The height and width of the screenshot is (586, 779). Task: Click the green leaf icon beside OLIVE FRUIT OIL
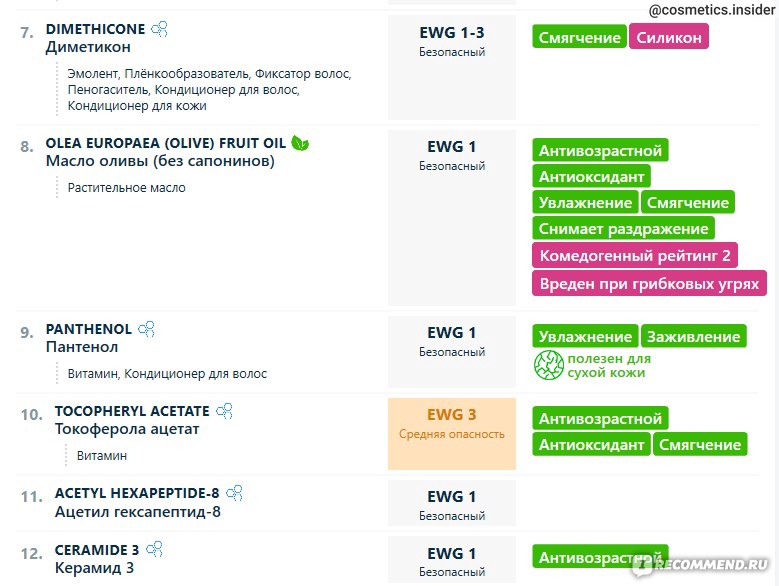[x=300, y=143]
